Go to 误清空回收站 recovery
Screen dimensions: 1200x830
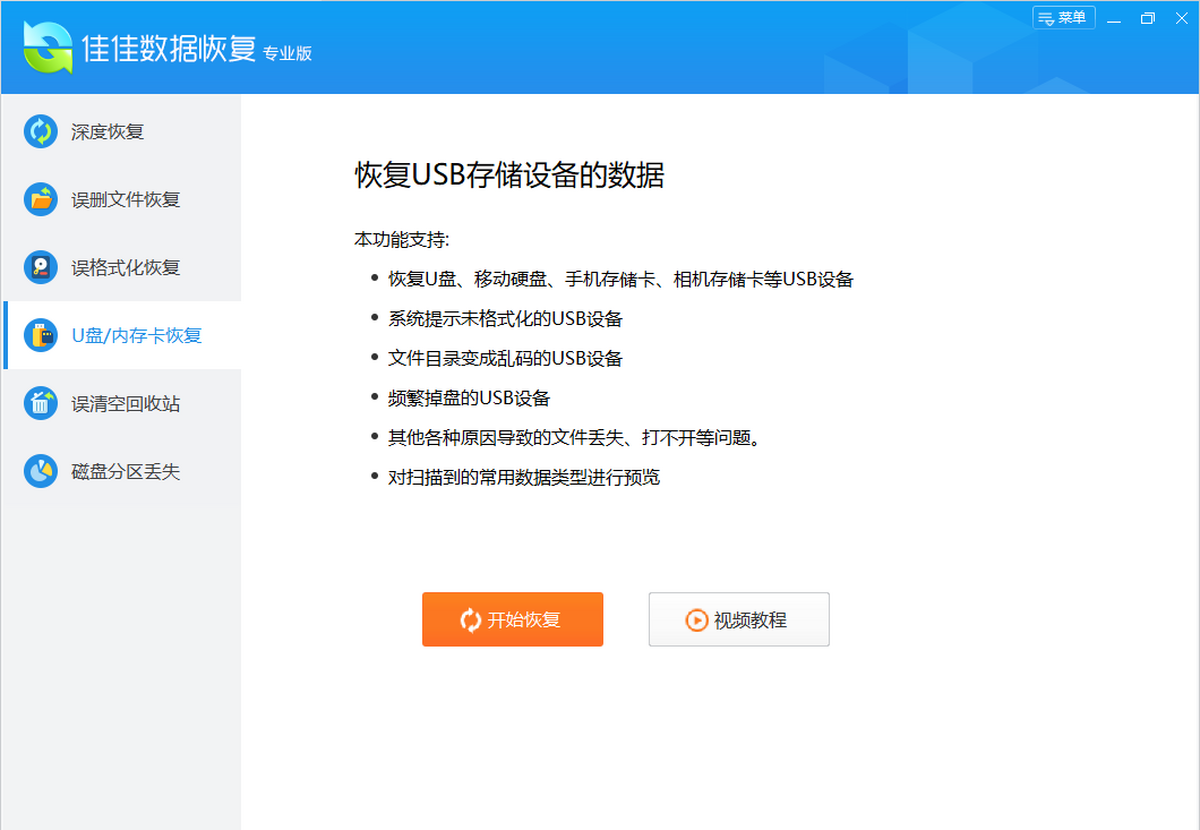(121, 403)
